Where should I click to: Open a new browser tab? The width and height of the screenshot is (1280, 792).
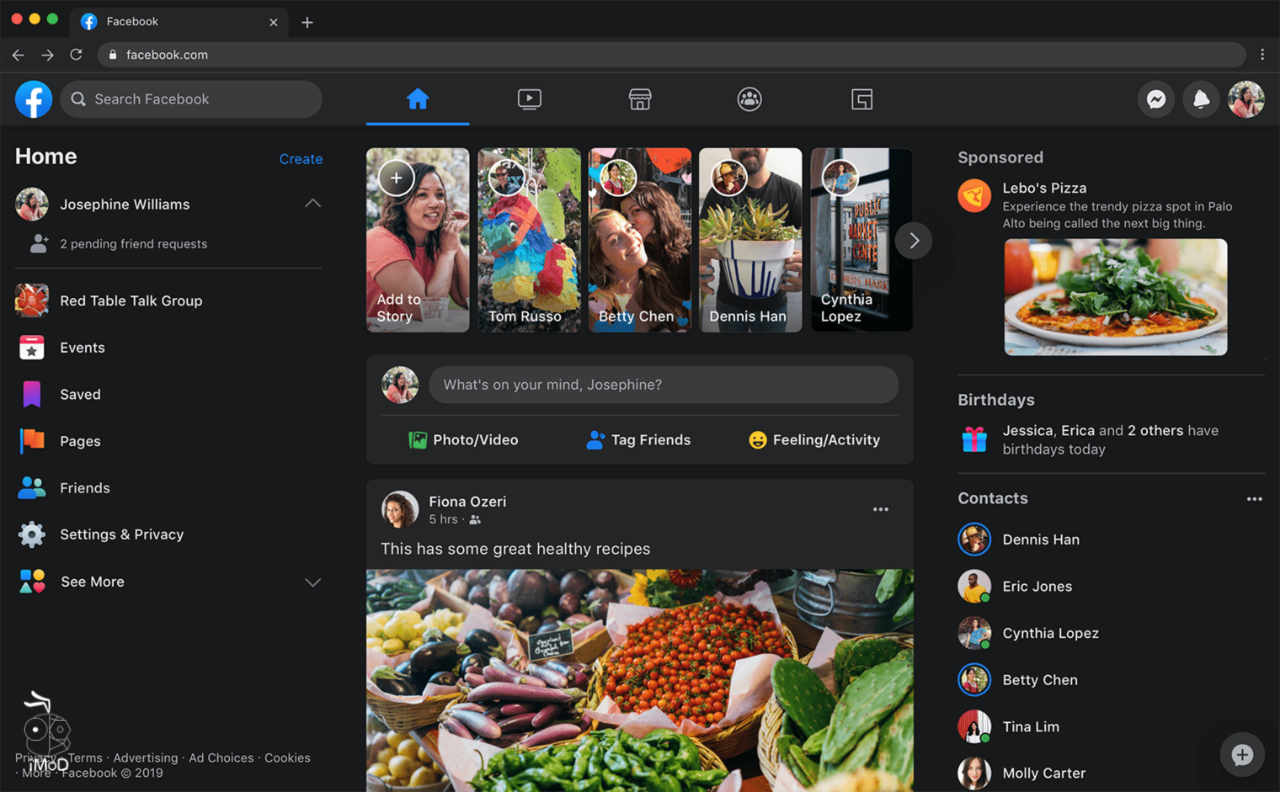click(307, 22)
